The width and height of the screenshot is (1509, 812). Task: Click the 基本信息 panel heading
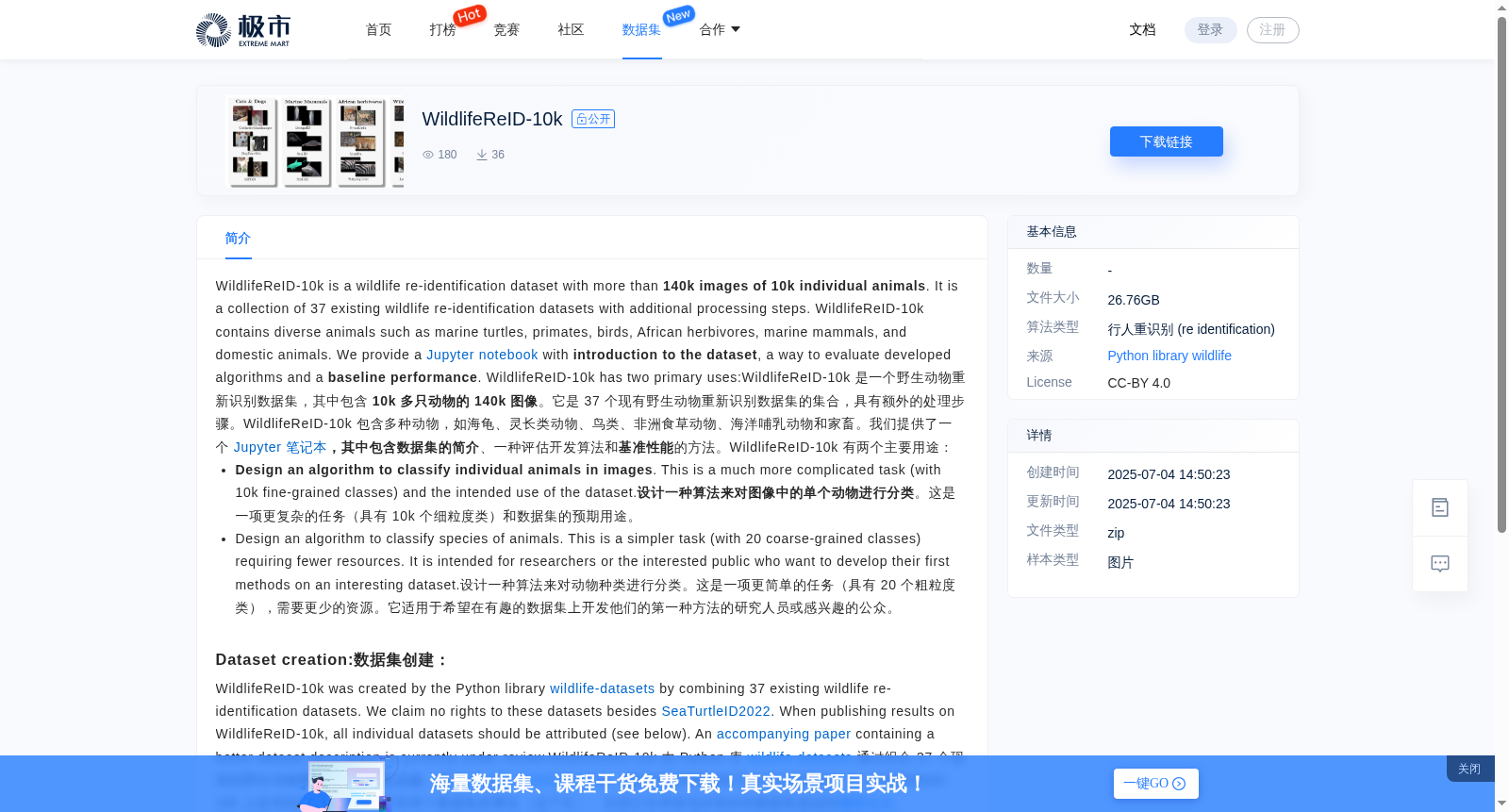[1052, 232]
